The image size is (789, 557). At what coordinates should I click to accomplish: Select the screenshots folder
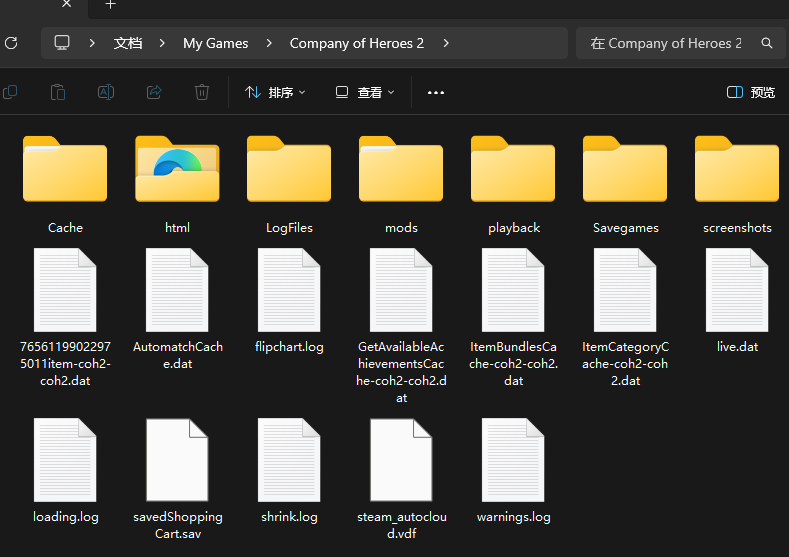[737, 185]
